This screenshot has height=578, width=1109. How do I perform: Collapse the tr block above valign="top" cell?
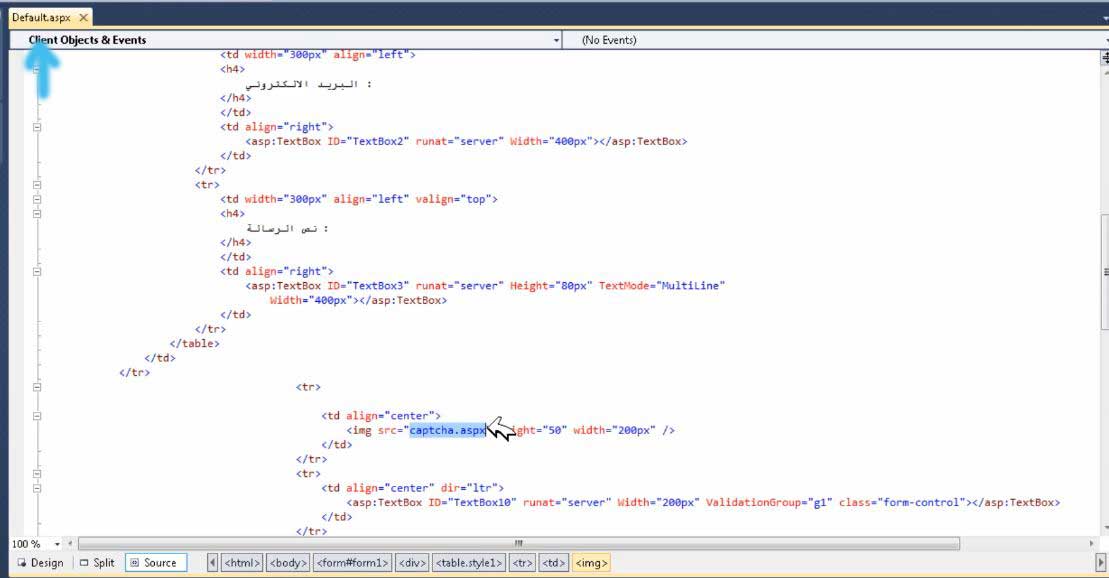pos(37,185)
